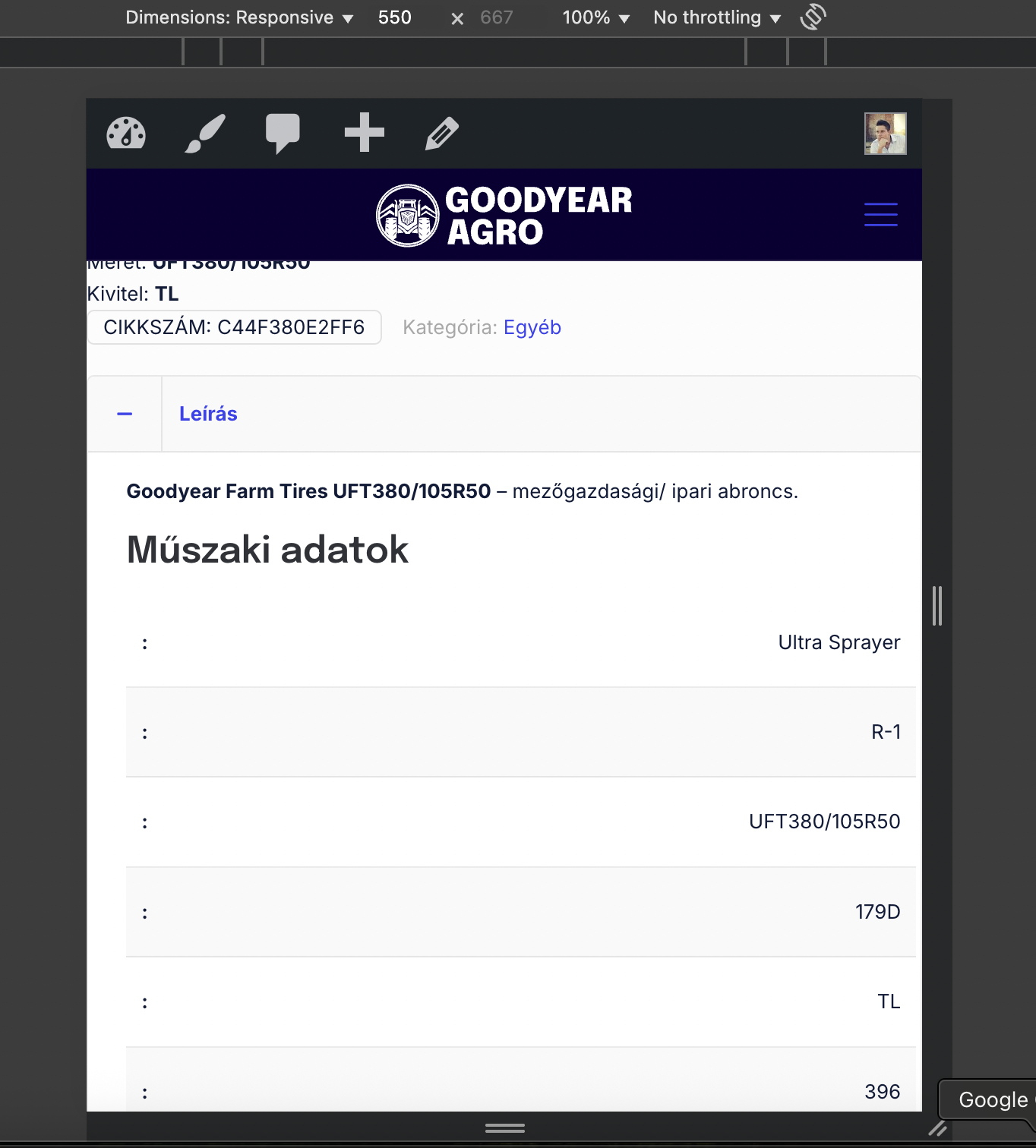Viewport: 1036px width, 1148px height.
Task: Click the 396 table value
Action: click(x=883, y=1092)
